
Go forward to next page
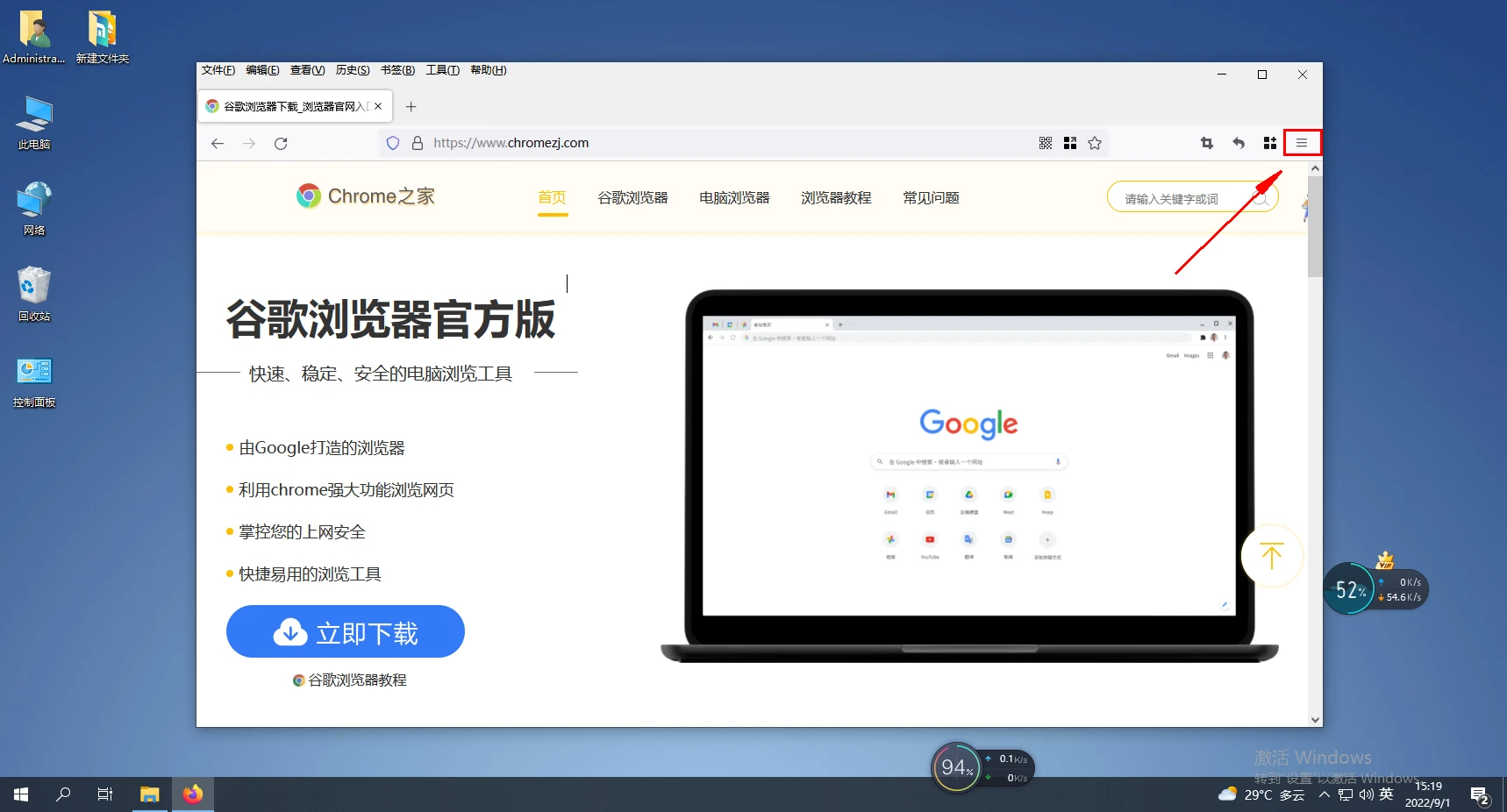click(x=249, y=143)
